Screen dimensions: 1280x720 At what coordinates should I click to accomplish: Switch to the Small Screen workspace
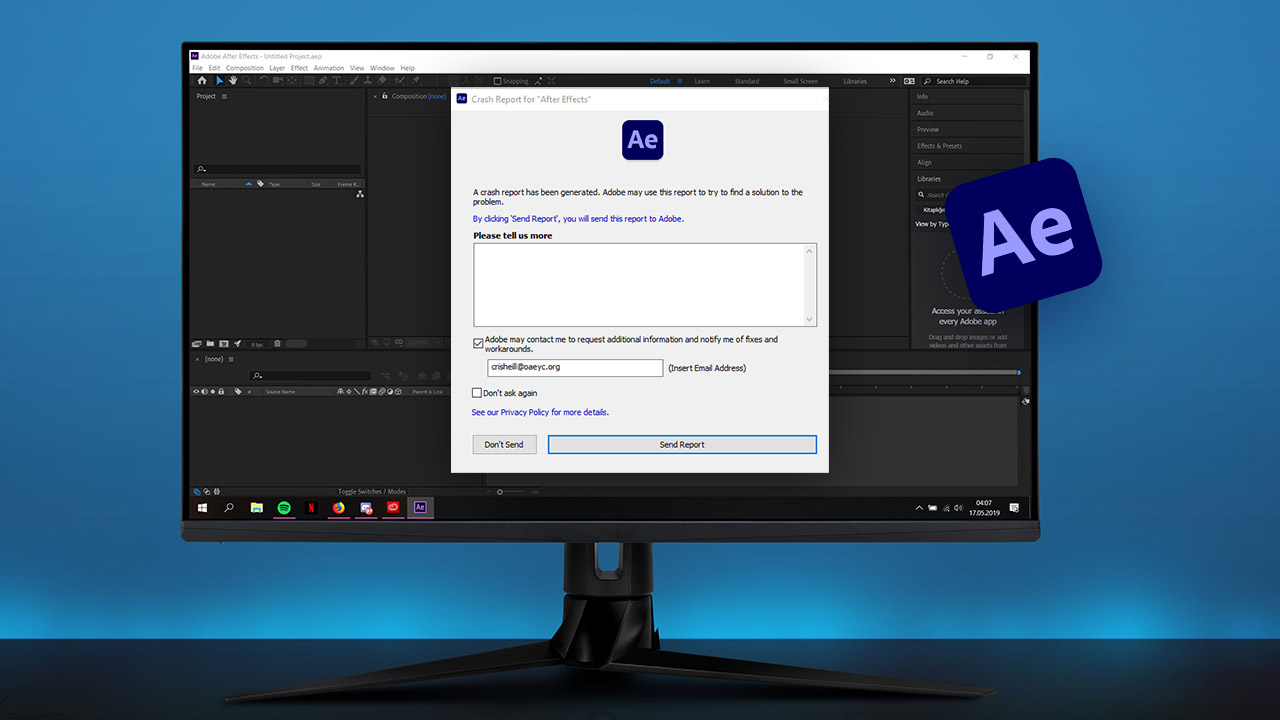click(800, 81)
